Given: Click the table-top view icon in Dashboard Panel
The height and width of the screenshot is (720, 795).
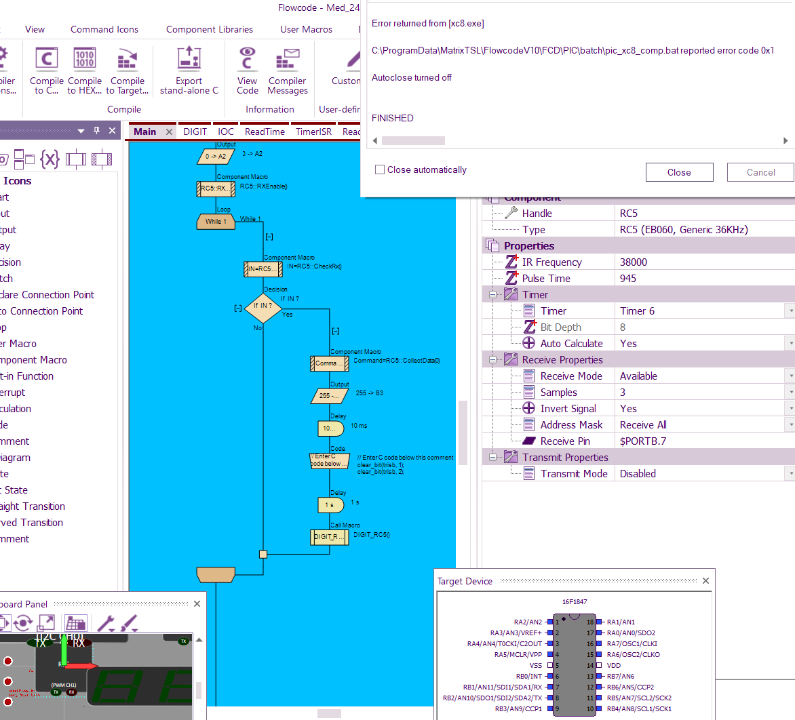Looking at the screenshot, I should pyautogui.click(x=76, y=623).
